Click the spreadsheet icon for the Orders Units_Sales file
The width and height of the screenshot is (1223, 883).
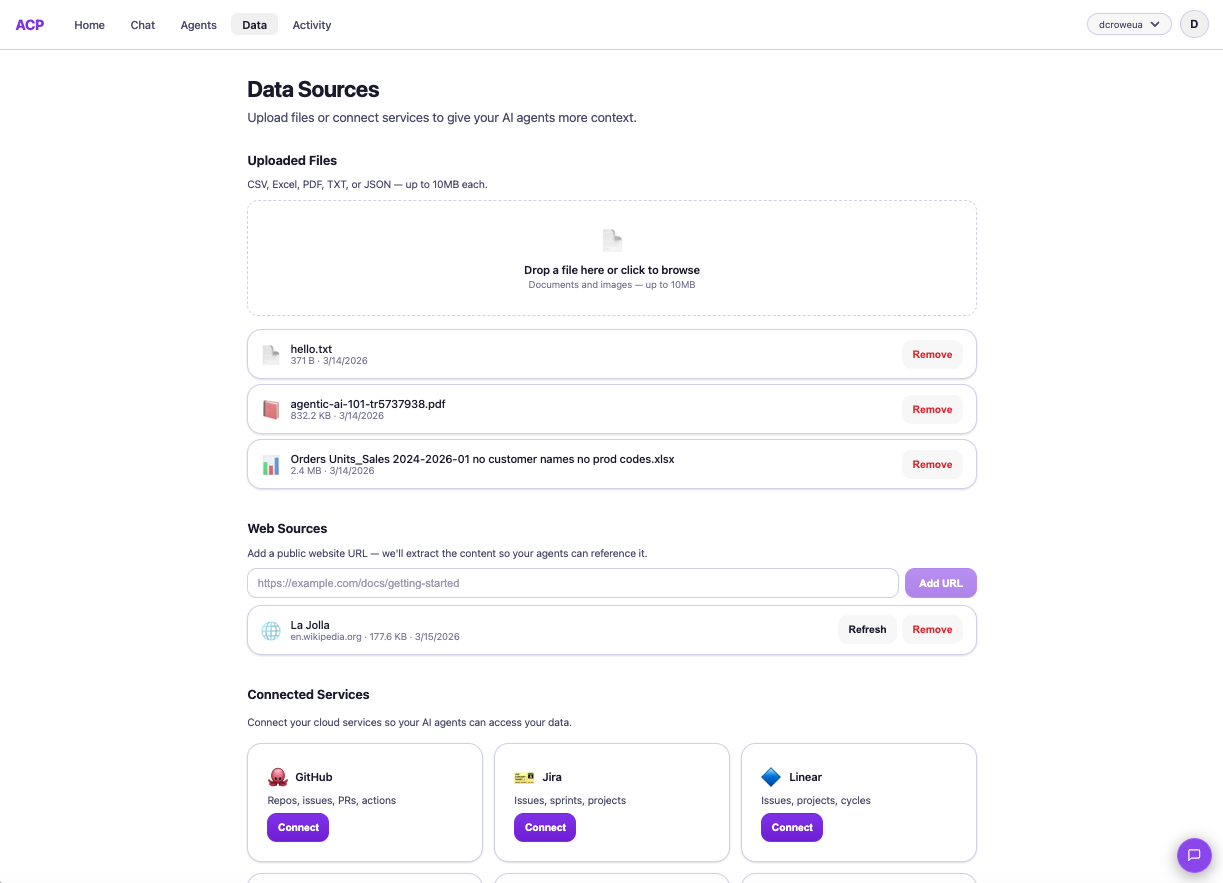coord(270,464)
